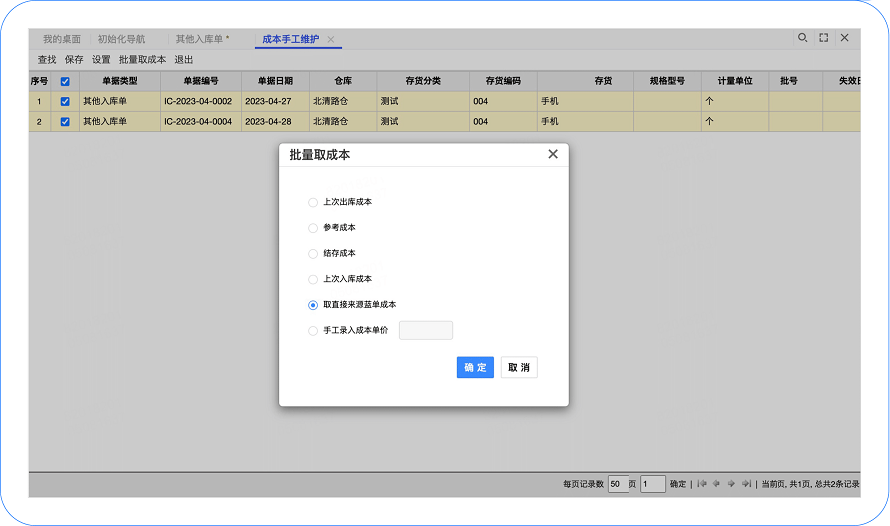Close the 成本手工维护 tab via its X

tap(331, 39)
